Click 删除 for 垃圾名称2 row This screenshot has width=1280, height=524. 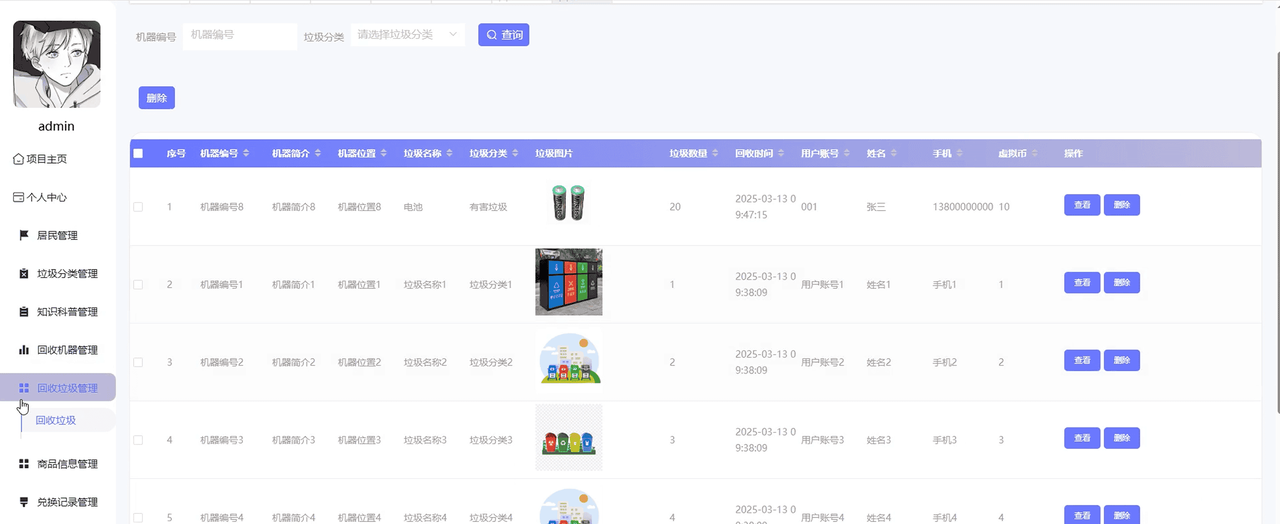coord(1122,360)
